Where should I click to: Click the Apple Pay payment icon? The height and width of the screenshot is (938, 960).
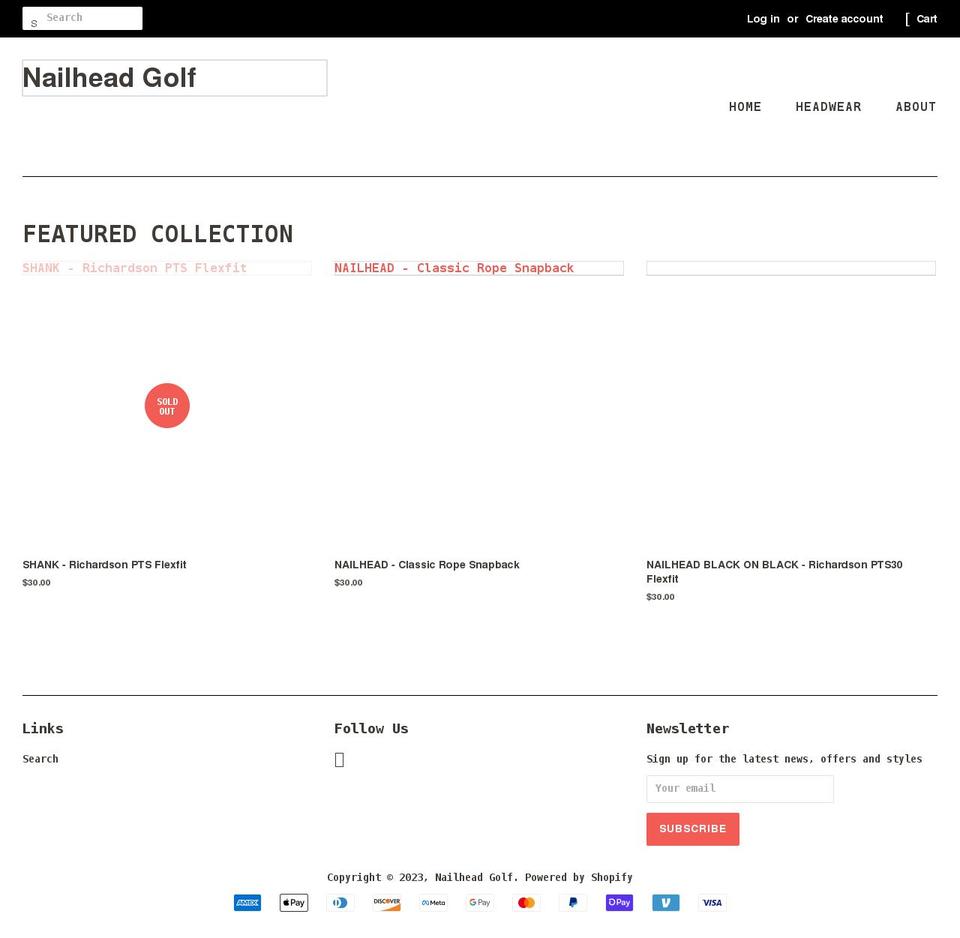[294, 902]
